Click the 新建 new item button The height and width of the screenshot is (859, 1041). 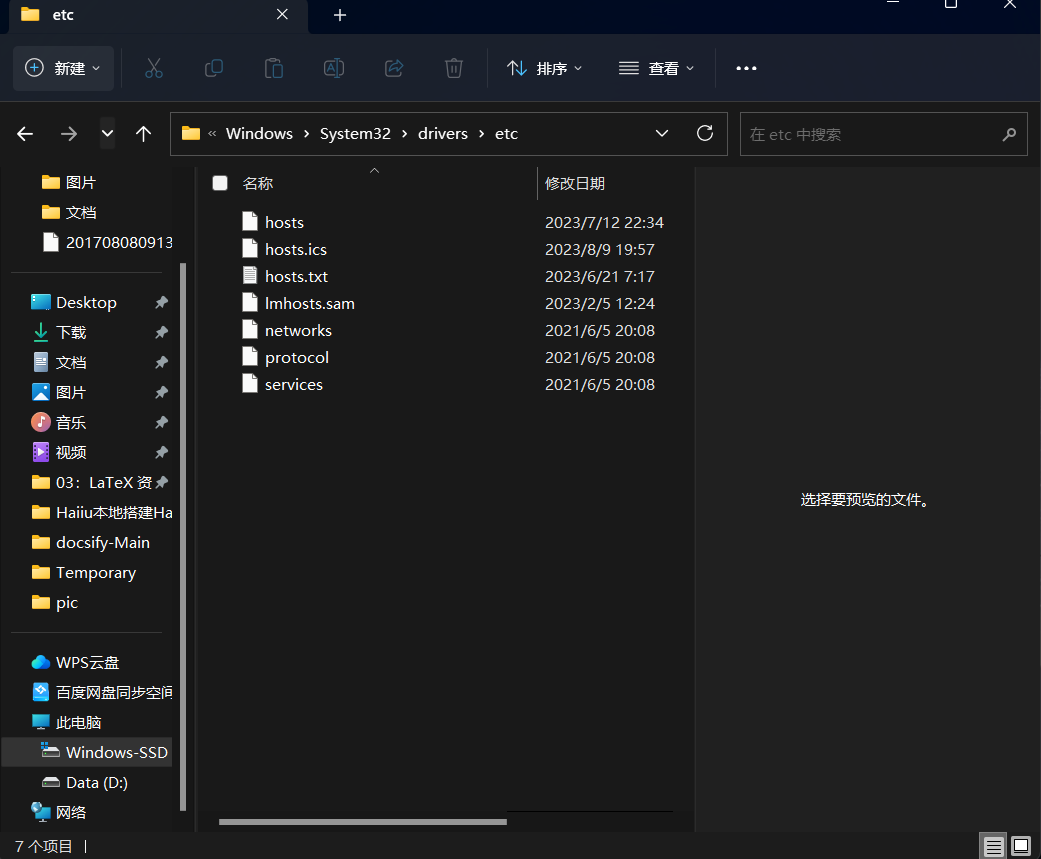coord(63,68)
